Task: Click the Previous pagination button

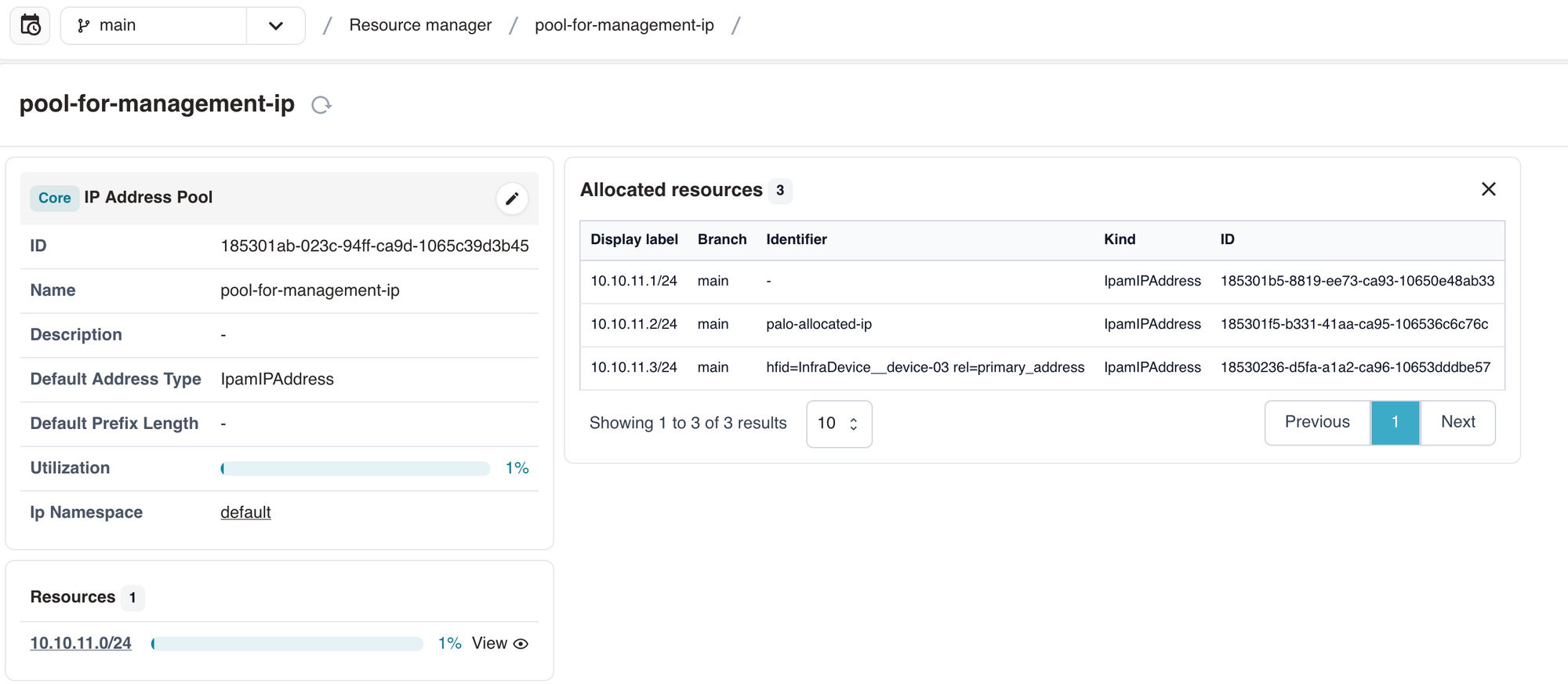Action: pyautogui.click(x=1317, y=422)
